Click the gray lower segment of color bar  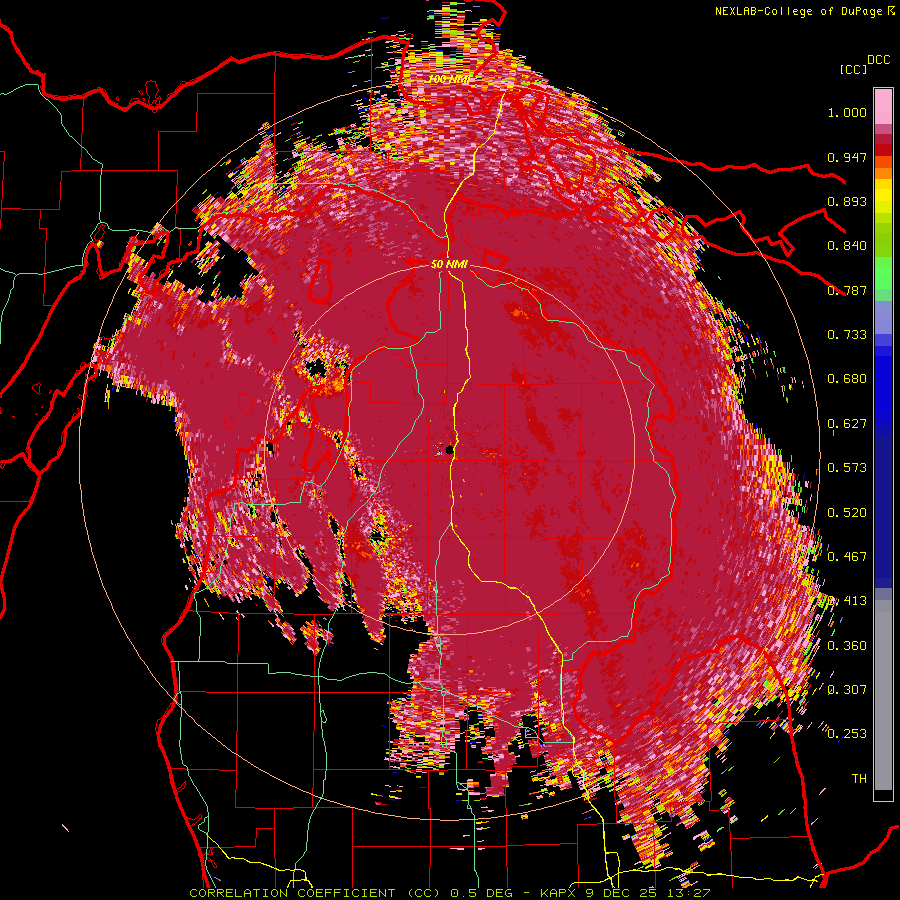coord(883,695)
